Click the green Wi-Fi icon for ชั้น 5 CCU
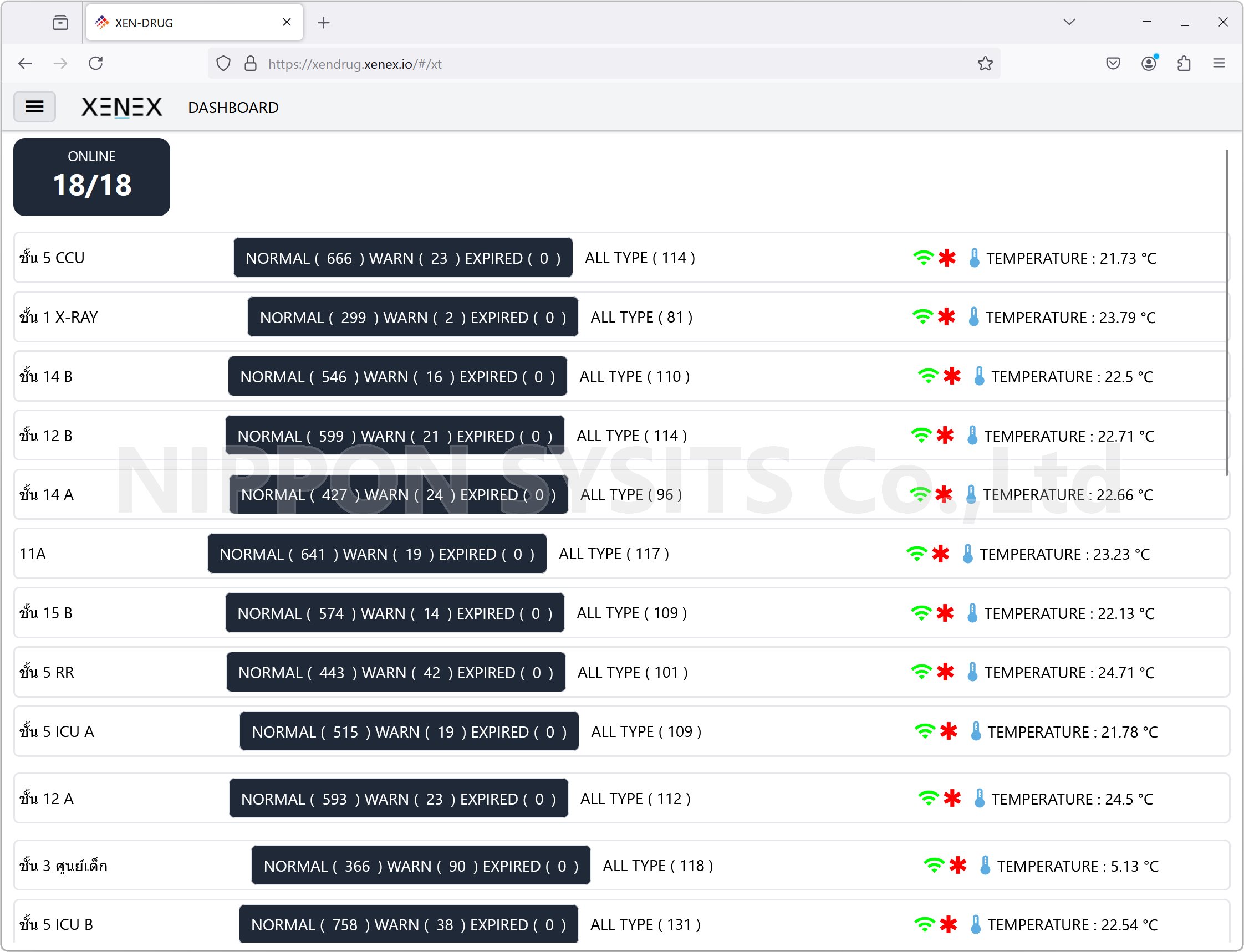 pos(923,258)
